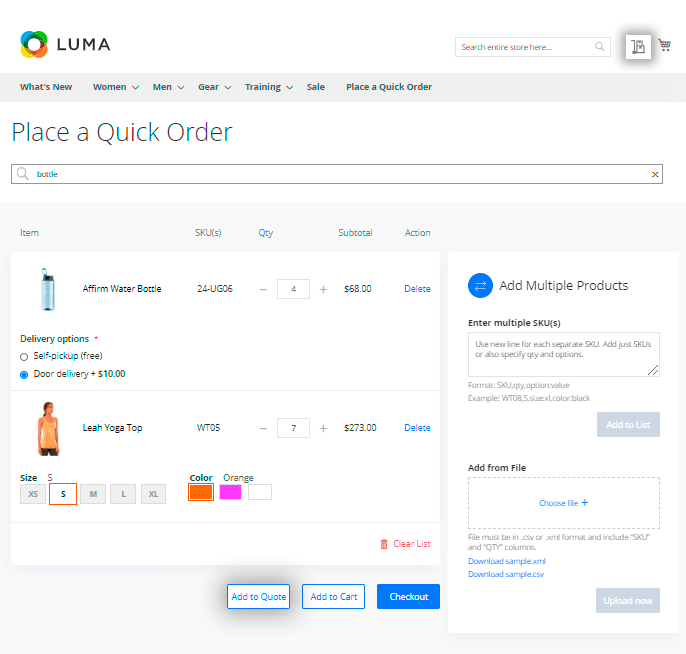Increase Affirm Water Bottle quantity with plus
The image size is (686, 654).
click(323, 289)
